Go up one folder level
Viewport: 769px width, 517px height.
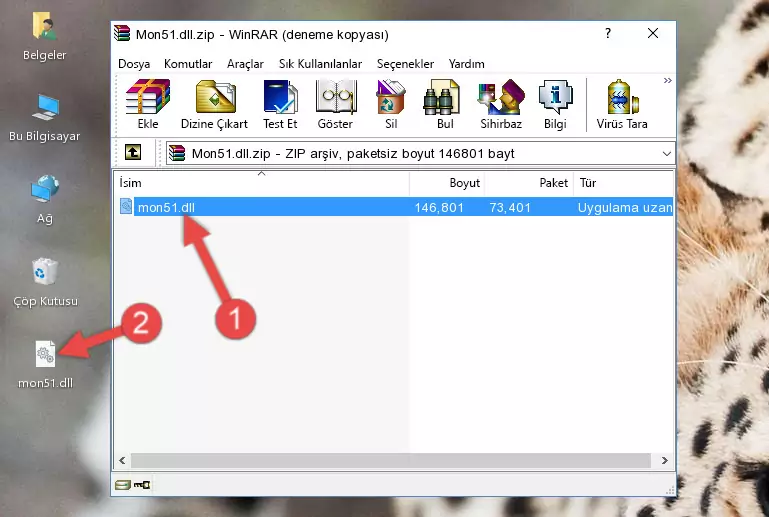pos(133,153)
